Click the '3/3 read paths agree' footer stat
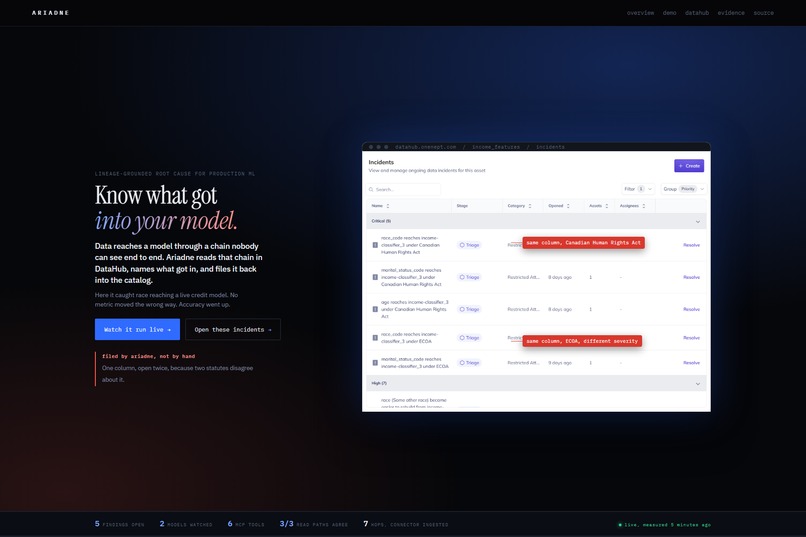Viewport: 806px width, 537px height. coord(314,524)
